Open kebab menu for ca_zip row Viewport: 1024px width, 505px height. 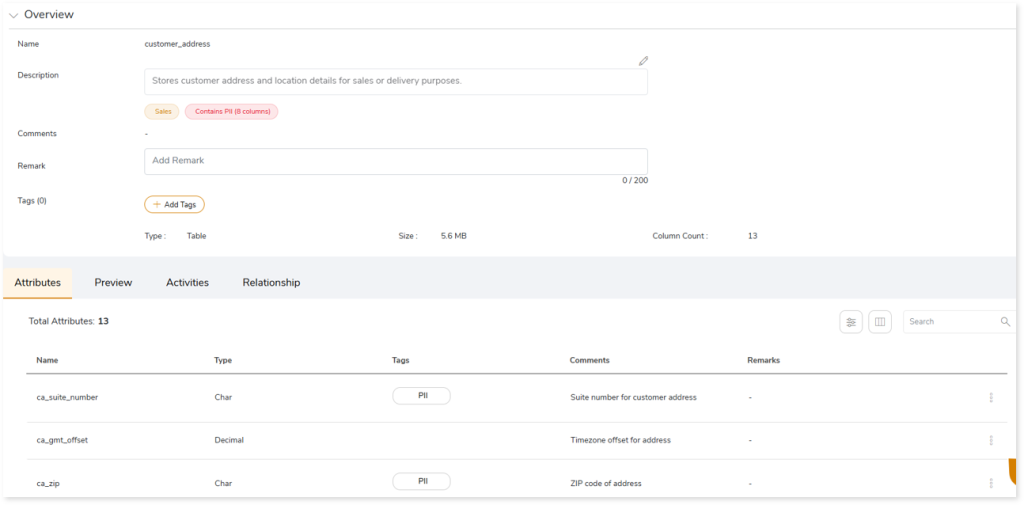991,483
